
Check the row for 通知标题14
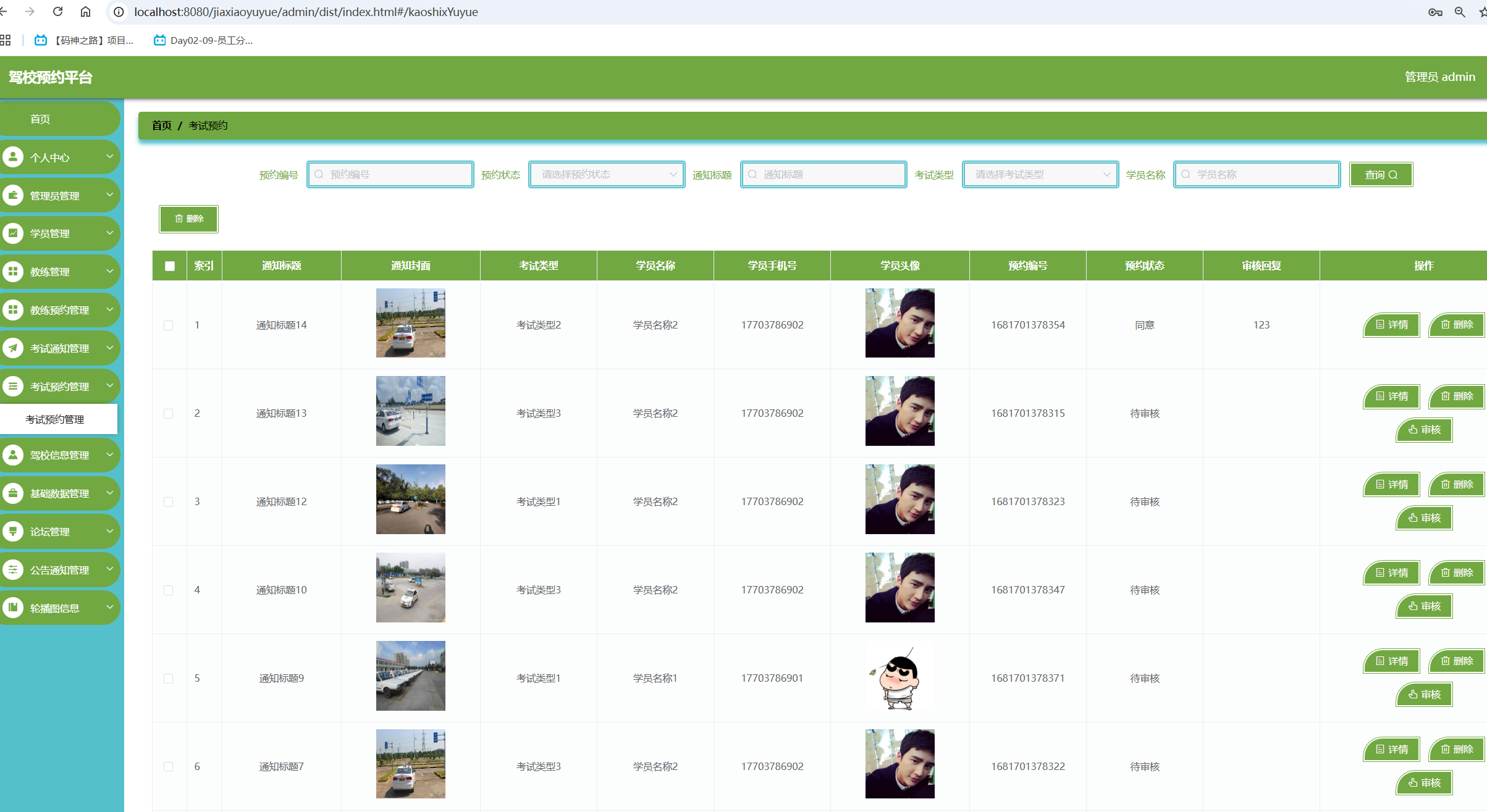(x=168, y=325)
